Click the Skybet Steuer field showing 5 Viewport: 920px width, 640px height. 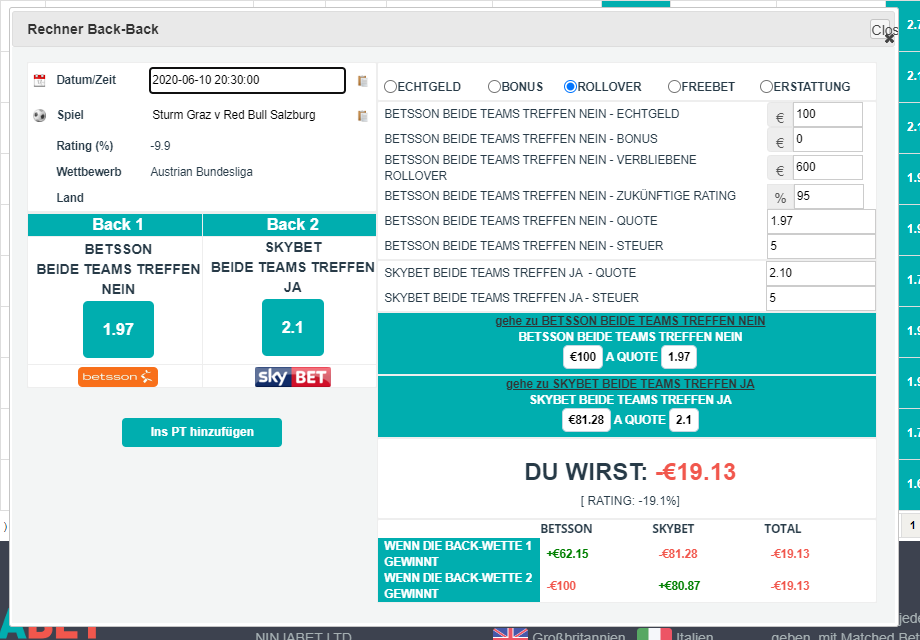point(821,298)
